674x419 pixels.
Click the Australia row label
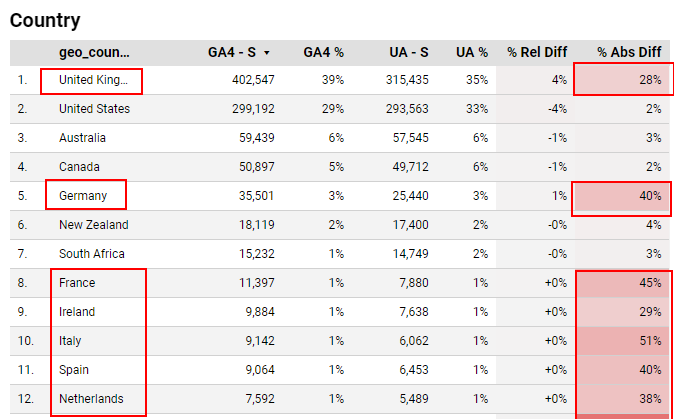tap(82, 138)
